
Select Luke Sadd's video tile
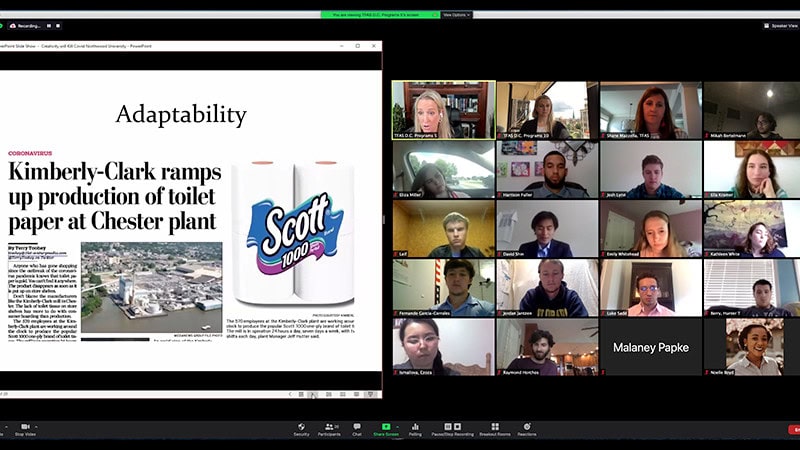tap(651, 288)
